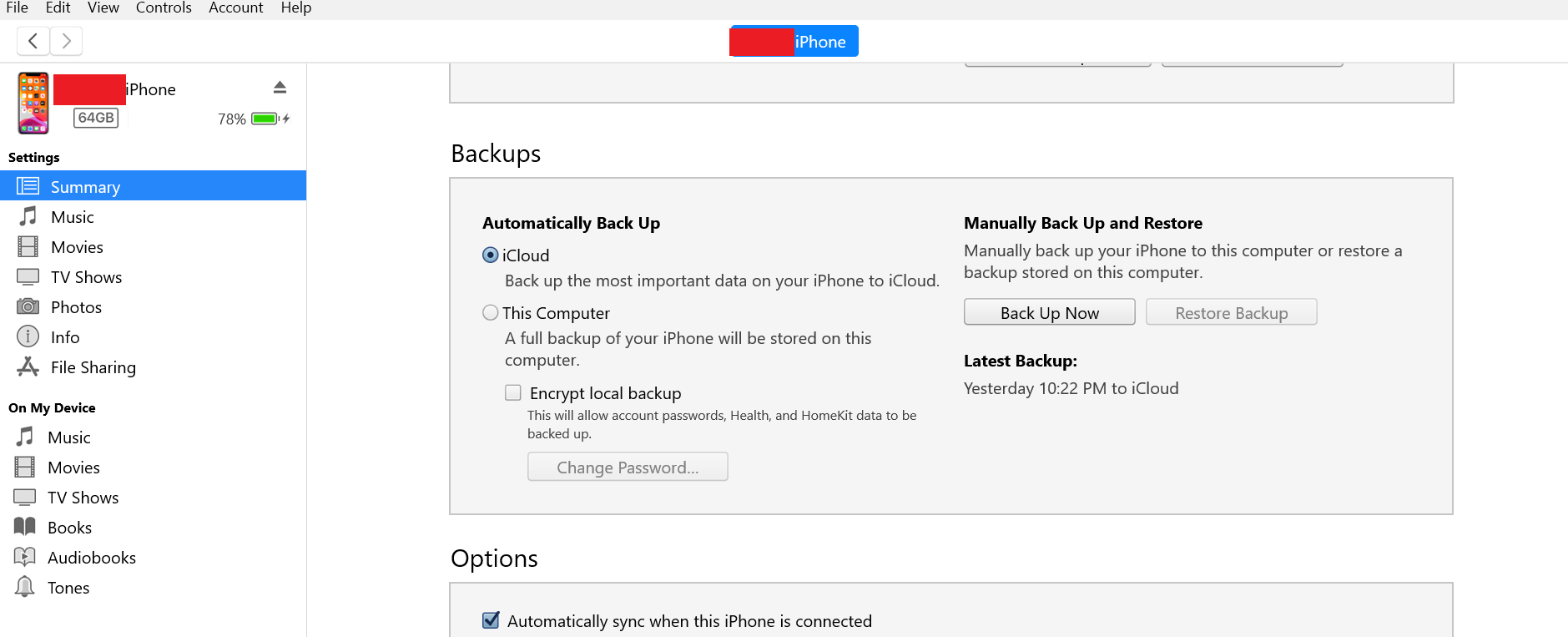Viewport: 1568px width, 637px height.
Task: Open TV Shows label under On My Device
Action: point(83,498)
